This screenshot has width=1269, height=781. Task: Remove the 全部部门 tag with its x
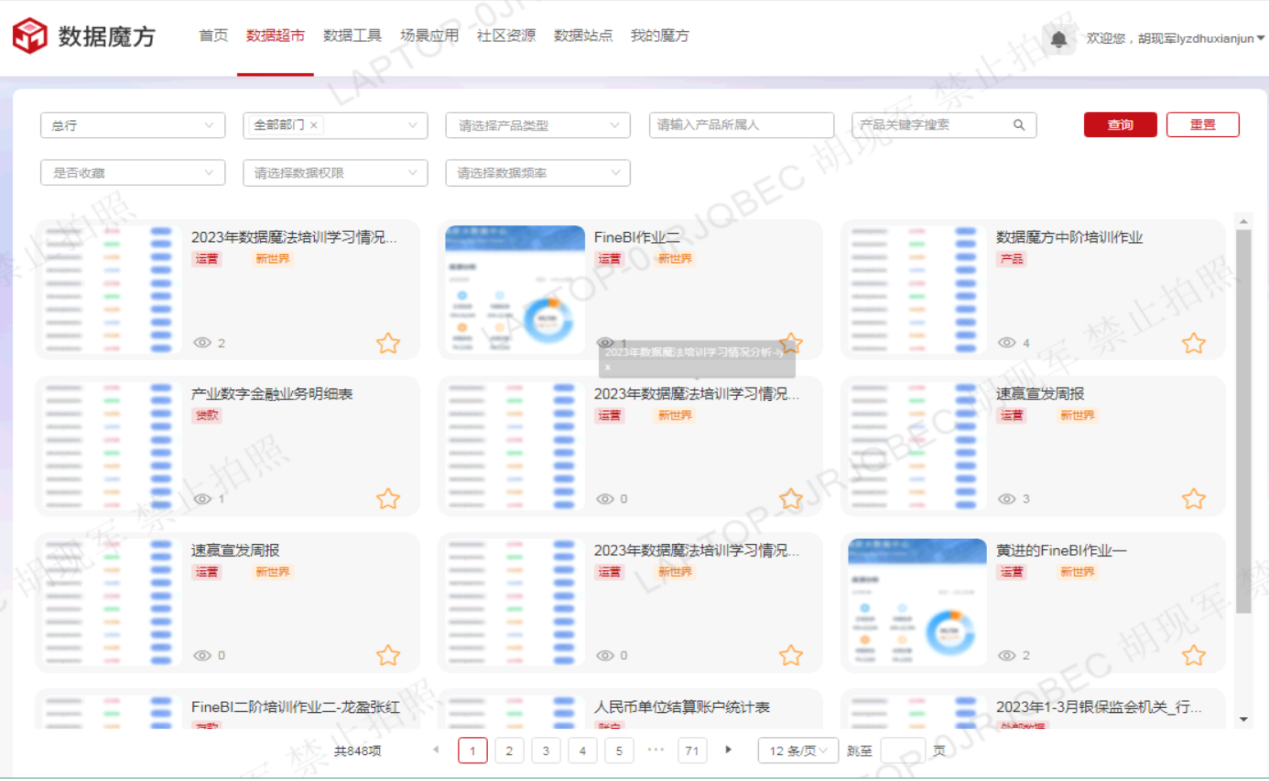click(x=313, y=125)
